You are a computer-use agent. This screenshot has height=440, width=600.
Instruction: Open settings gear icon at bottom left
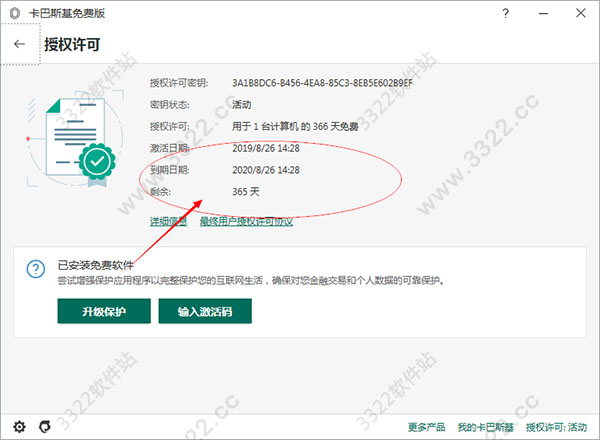tap(19, 427)
